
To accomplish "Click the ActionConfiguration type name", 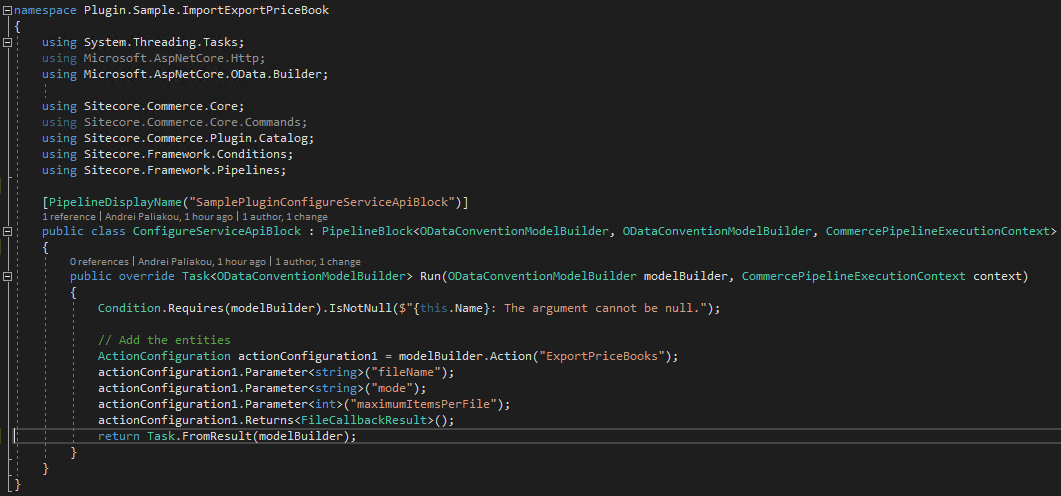I will (164, 357).
